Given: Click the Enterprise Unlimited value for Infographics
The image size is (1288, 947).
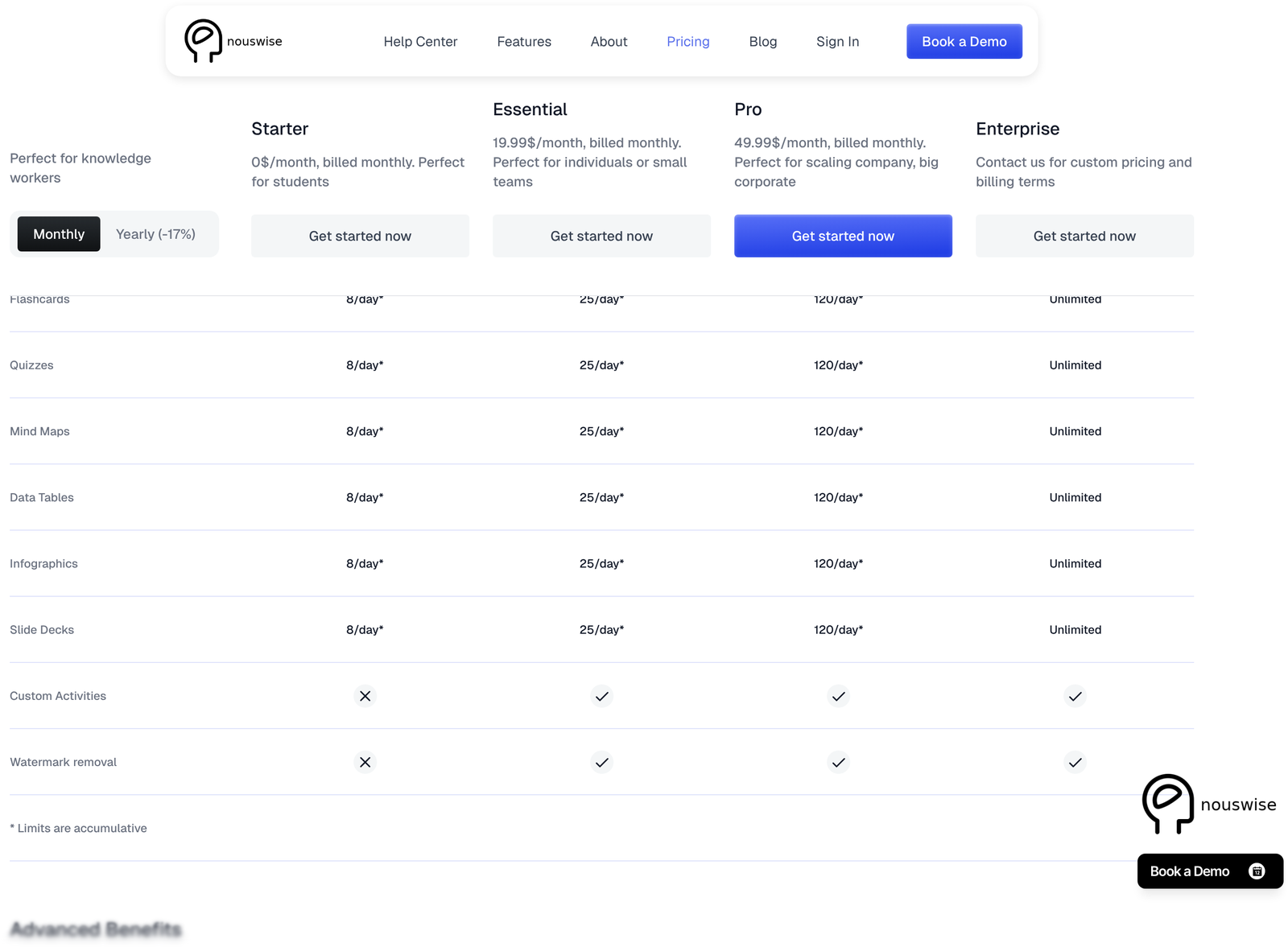Looking at the screenshot, I should 1075,563.
